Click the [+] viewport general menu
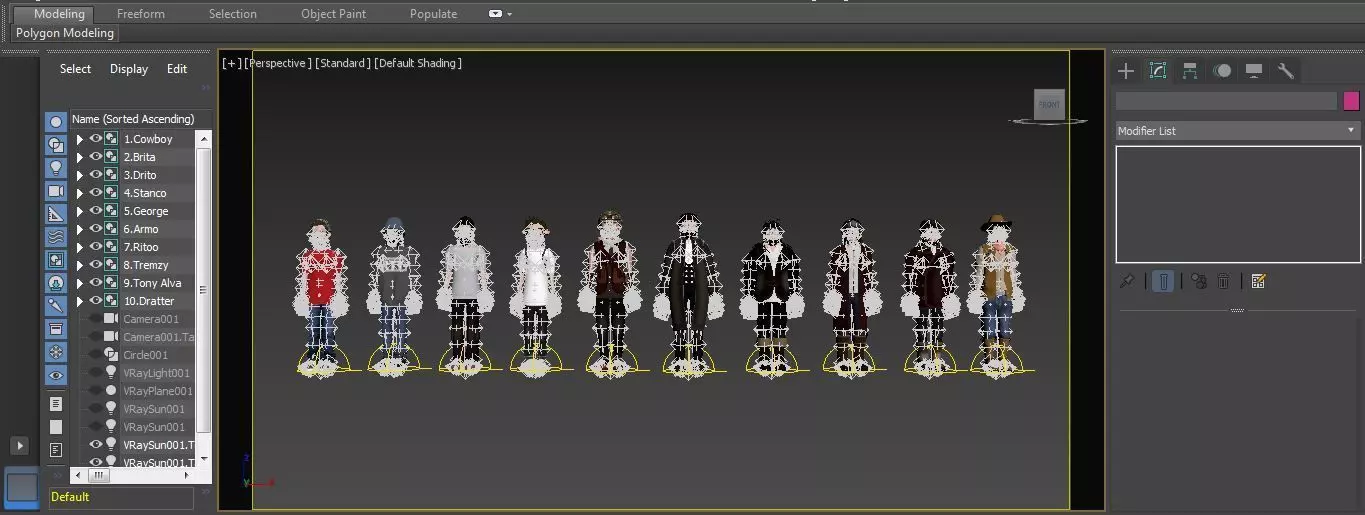 click(x=231, y=63)
